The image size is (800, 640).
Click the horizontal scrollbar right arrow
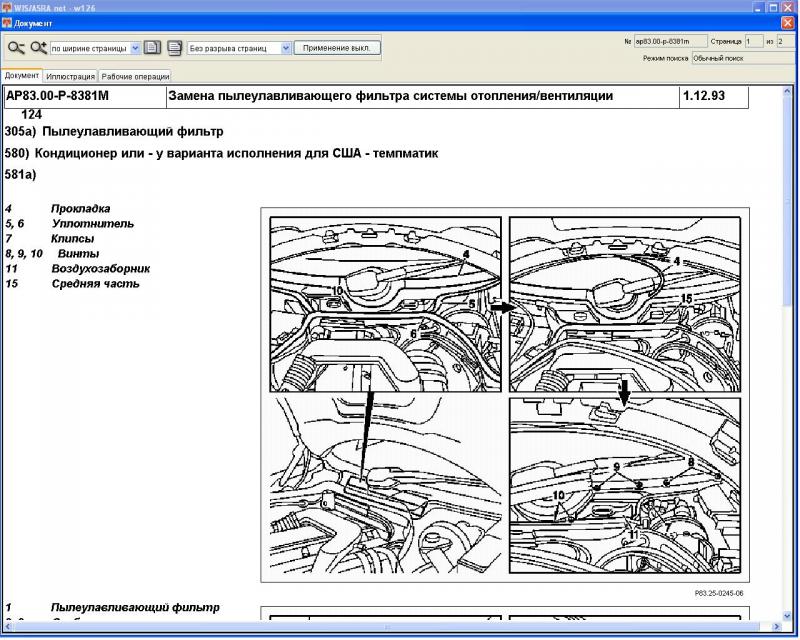777,627
